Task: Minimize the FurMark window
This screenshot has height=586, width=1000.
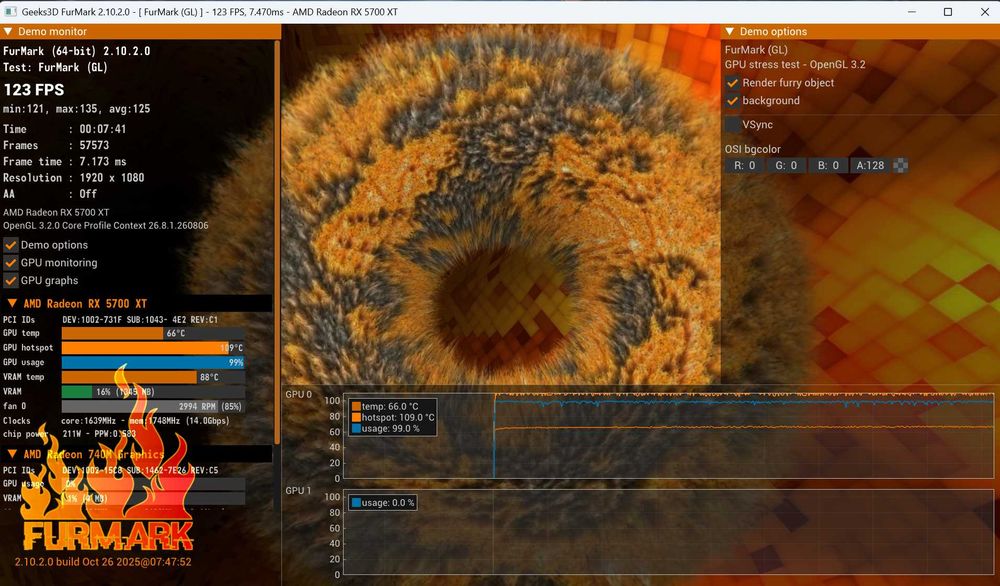Action: coord(912,11)
